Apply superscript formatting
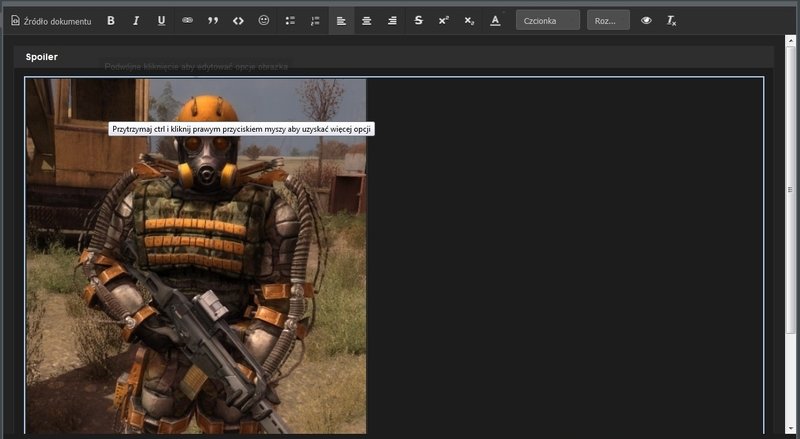The image size is (800, 439). pos(443,20)
